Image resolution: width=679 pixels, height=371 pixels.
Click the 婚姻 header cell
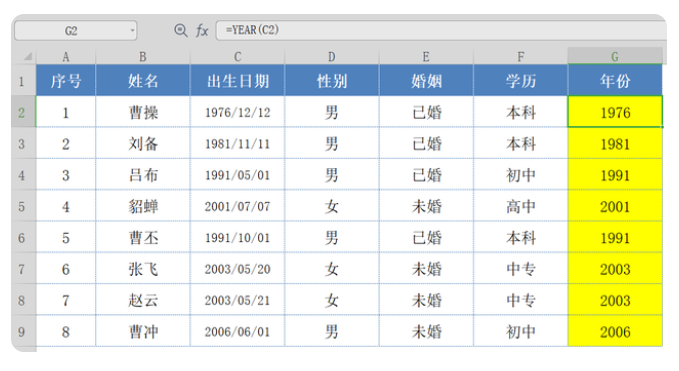[x=426, y=81]
